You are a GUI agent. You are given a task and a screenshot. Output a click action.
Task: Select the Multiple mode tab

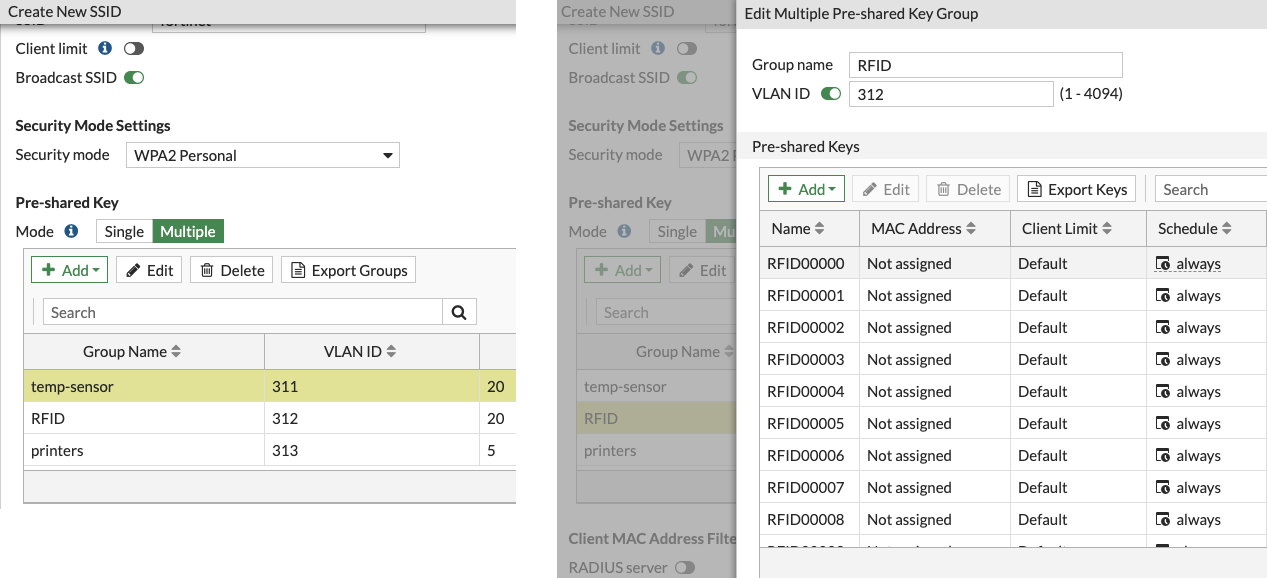188,231
